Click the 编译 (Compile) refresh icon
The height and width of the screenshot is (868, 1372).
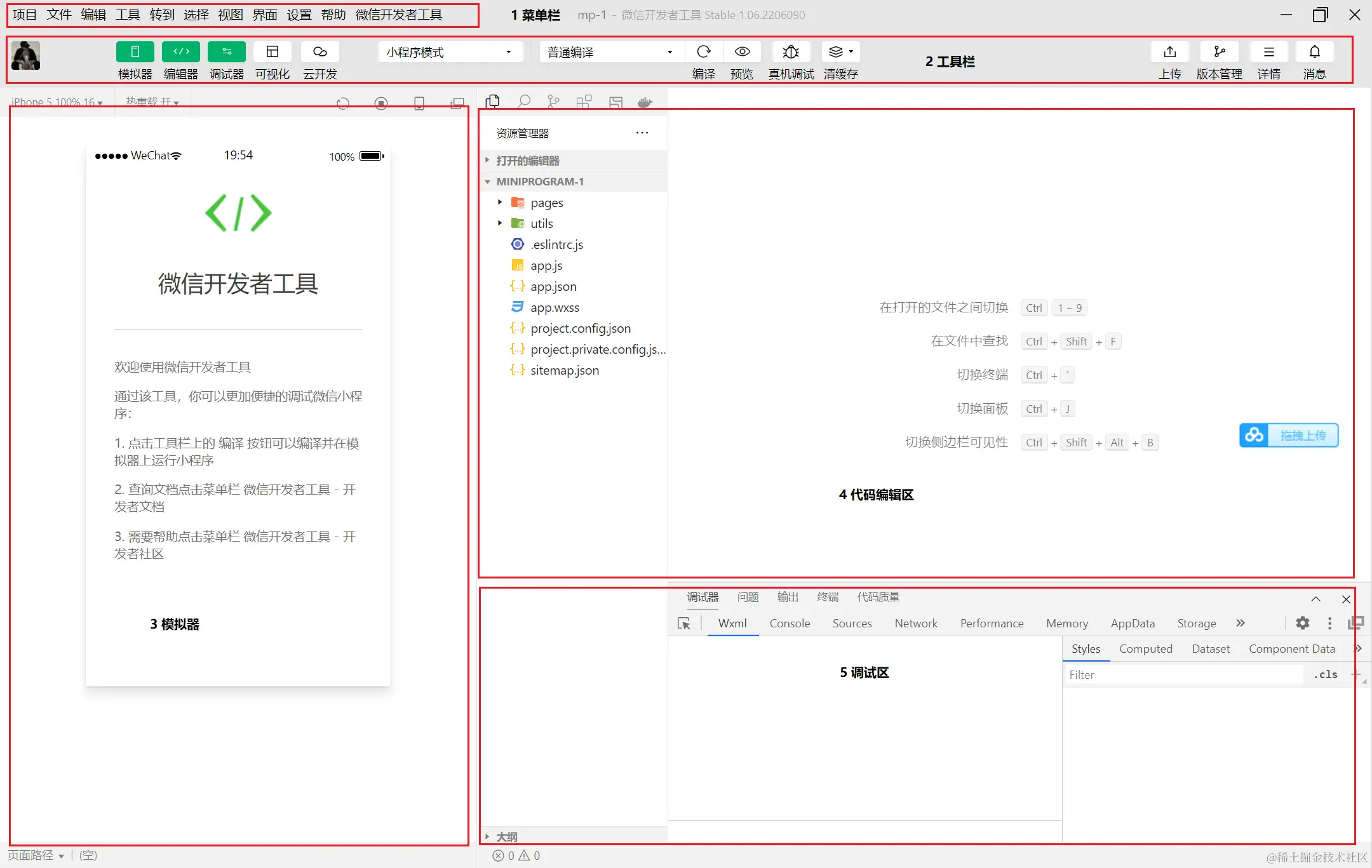703,52
